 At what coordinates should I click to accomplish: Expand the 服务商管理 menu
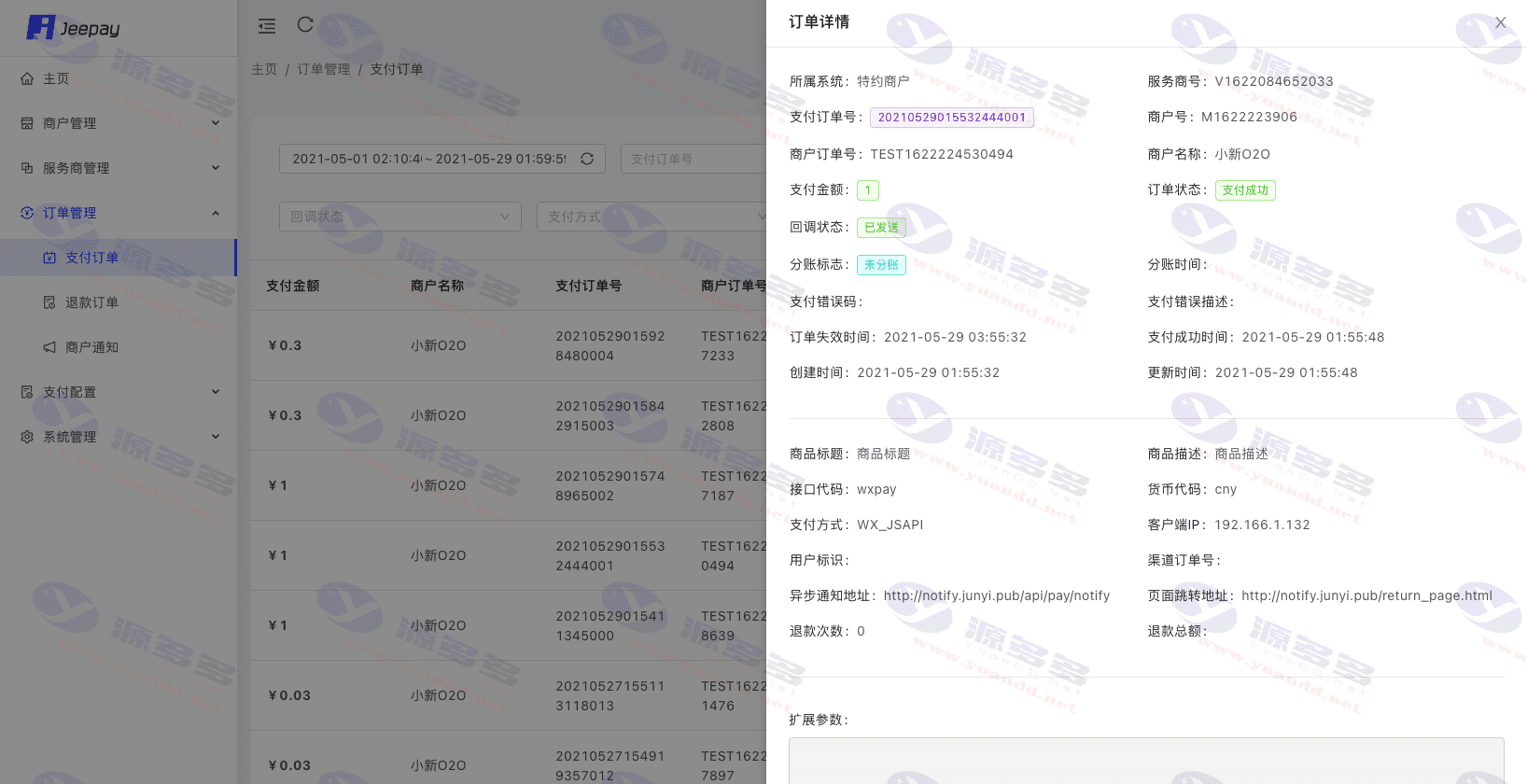pyautogui.click(x=119, y=168)
